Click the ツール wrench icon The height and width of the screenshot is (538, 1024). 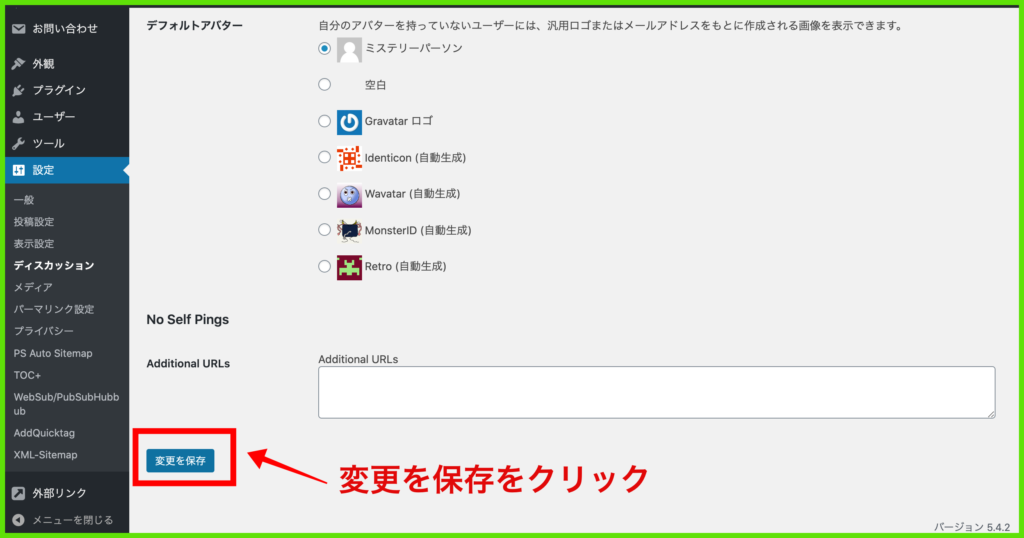pos(18,144)
